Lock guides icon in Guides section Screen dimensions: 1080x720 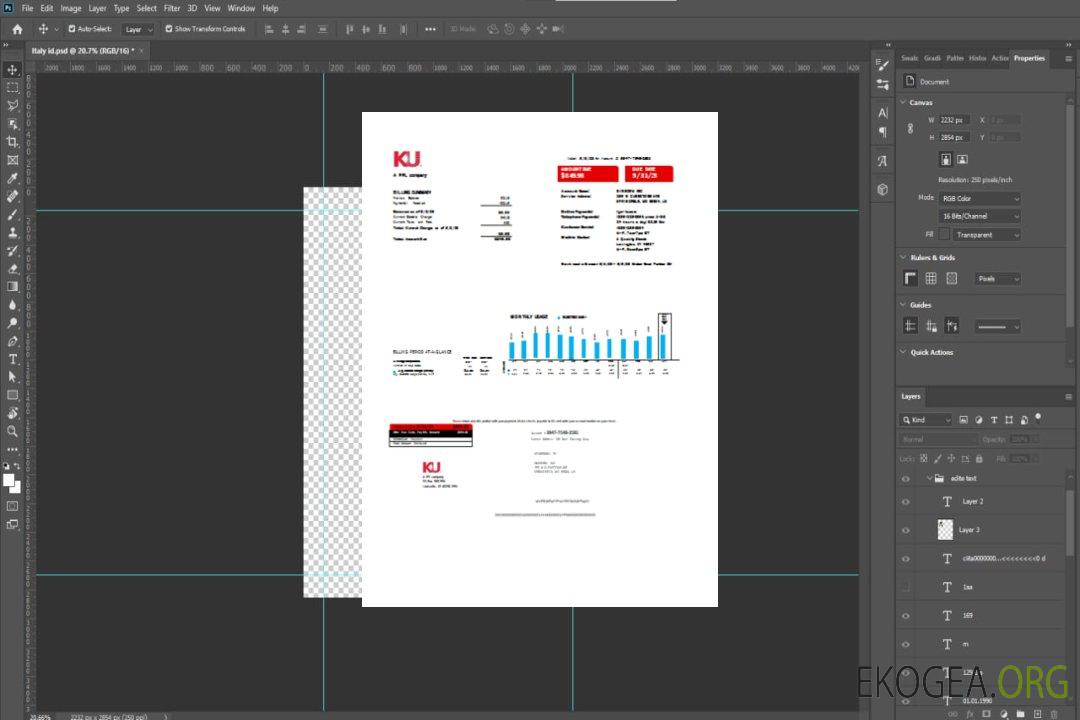click(x=931, y=326)
